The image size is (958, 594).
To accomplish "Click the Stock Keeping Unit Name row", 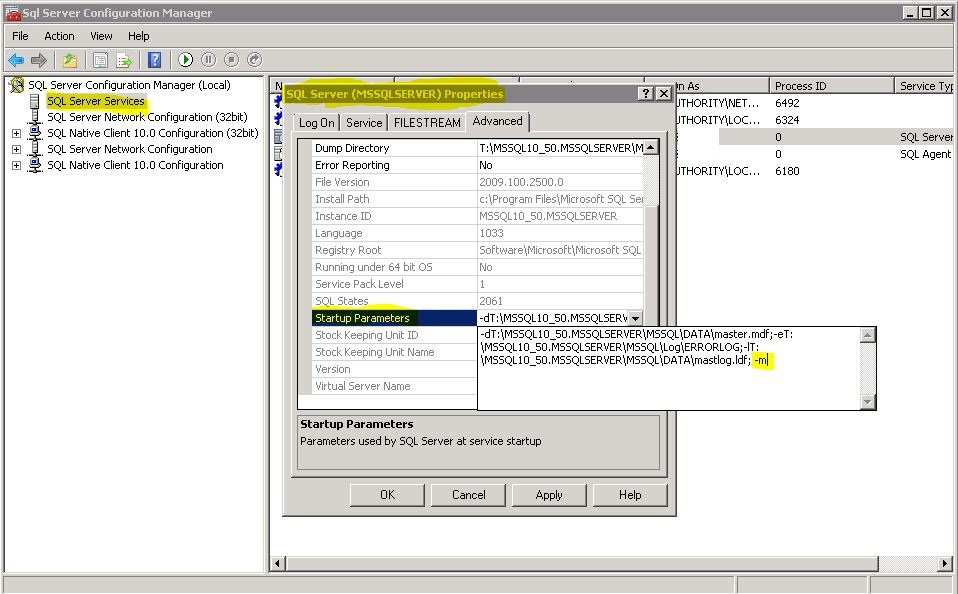I will coord(394,352).
